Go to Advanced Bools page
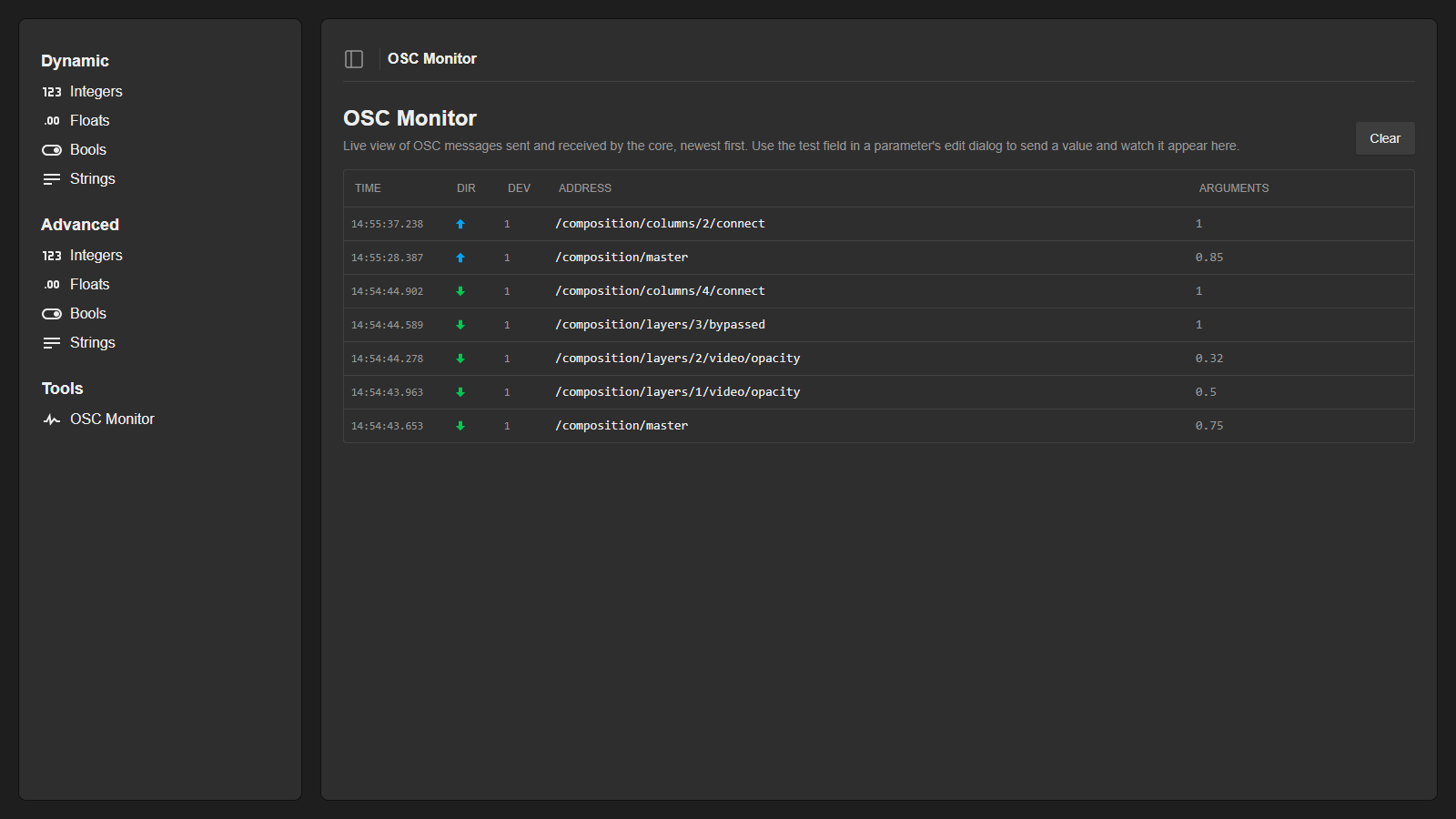 (88, 314)
